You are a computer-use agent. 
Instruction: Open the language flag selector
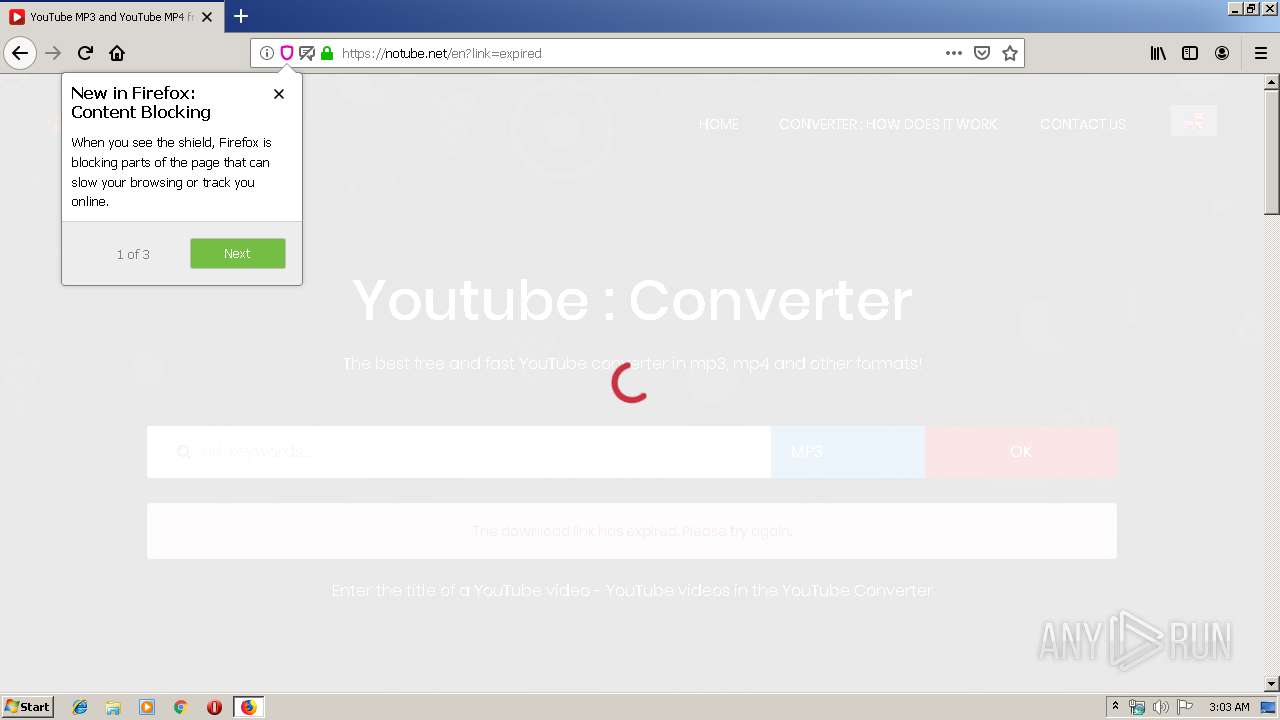[x=1194, y=121]
